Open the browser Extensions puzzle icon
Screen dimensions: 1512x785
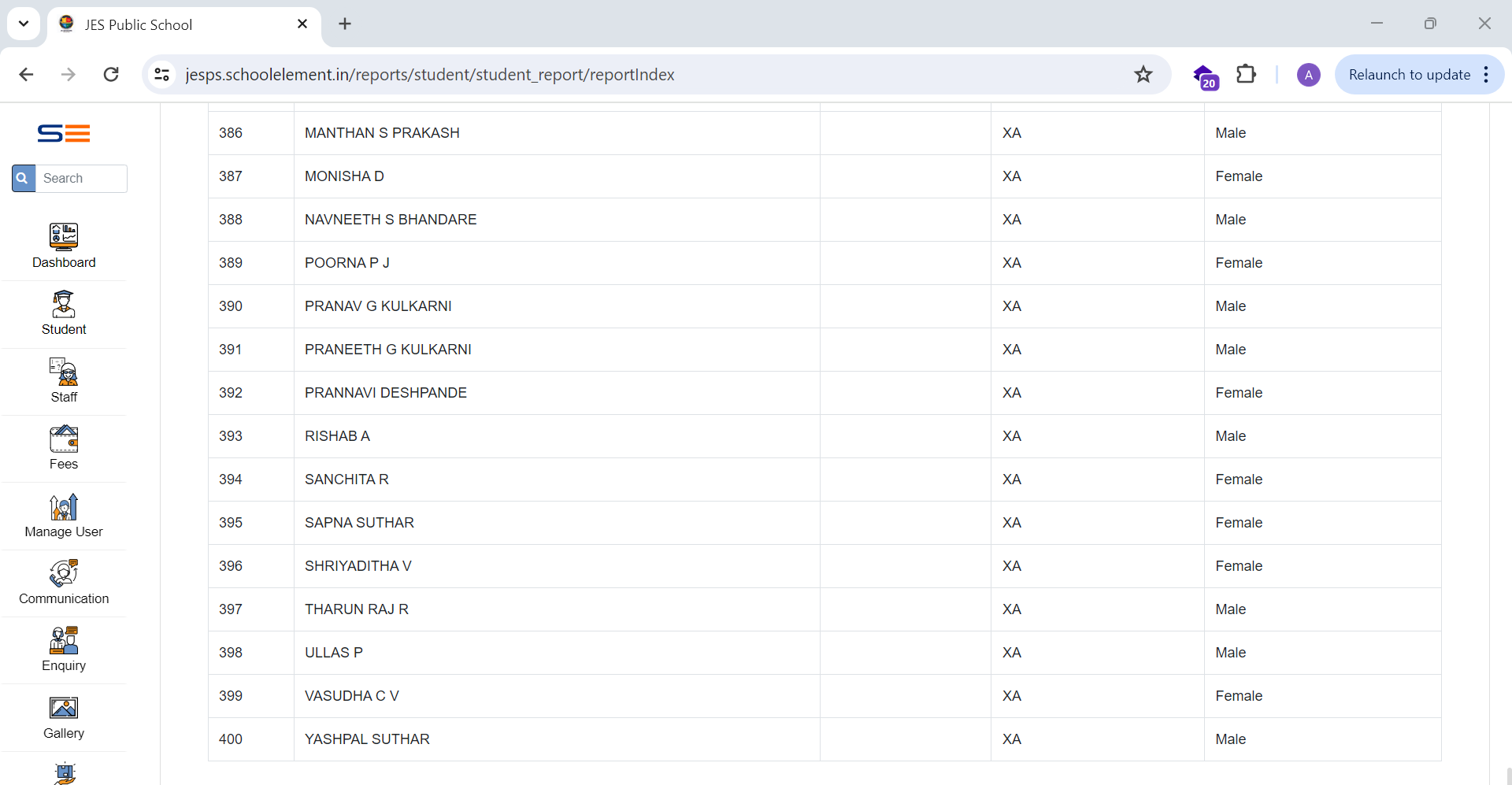point(1246,75)
